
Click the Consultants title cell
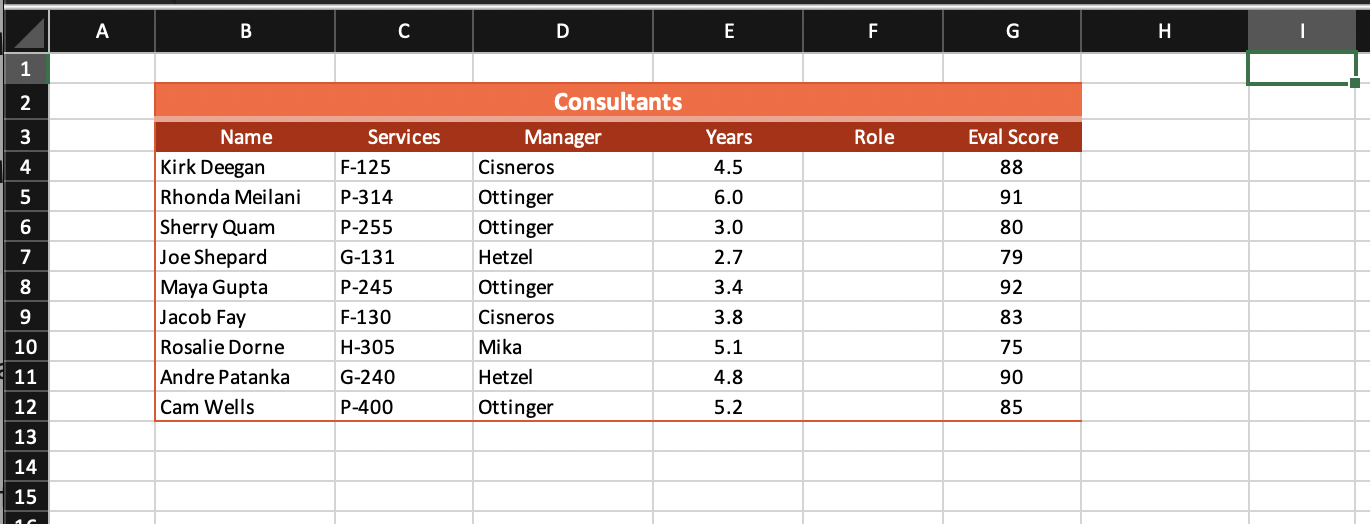click(x=618, y=101)
